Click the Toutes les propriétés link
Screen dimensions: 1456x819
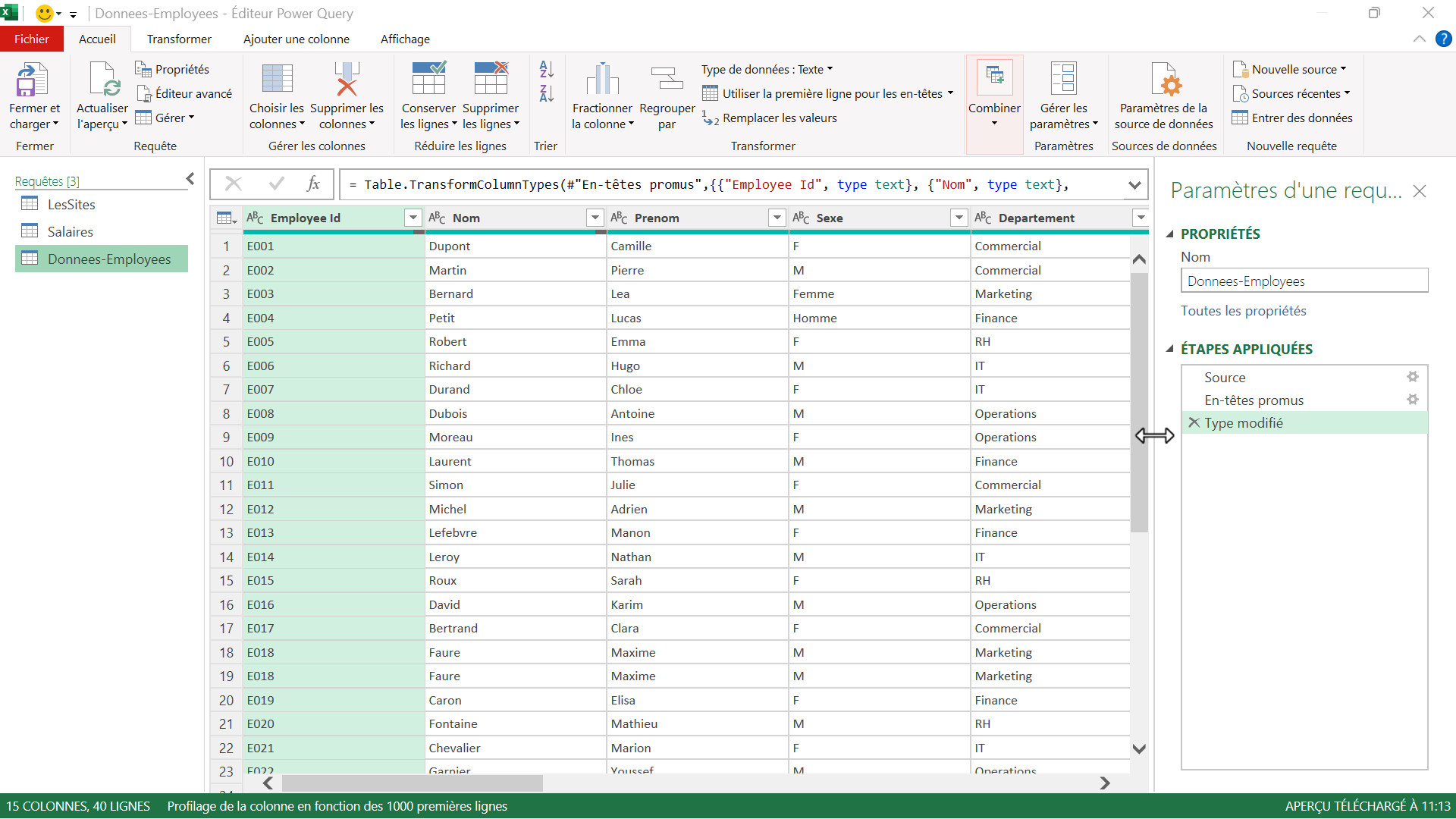pyautogui.click(x=1243, y=311)
